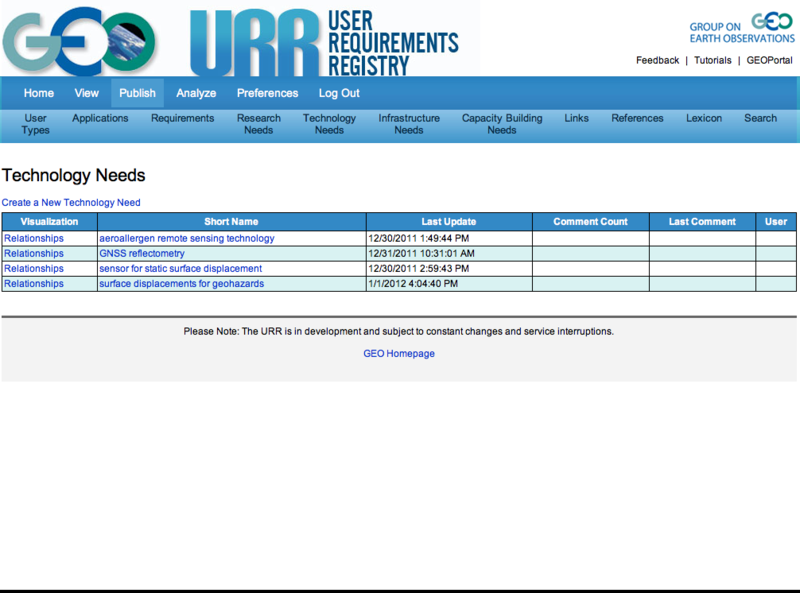Open the Publish menu
Viewport: 800px width, 593px height.
[x=137, y=93]
